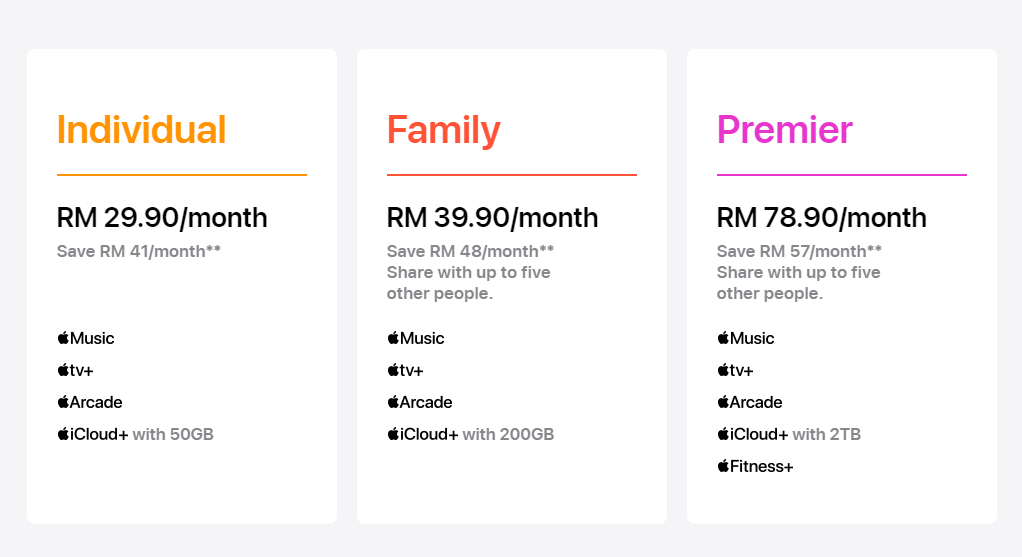Click iCloud+ with 50GB in Individual plan
The image size is (1022, 557).
[135, 434]
